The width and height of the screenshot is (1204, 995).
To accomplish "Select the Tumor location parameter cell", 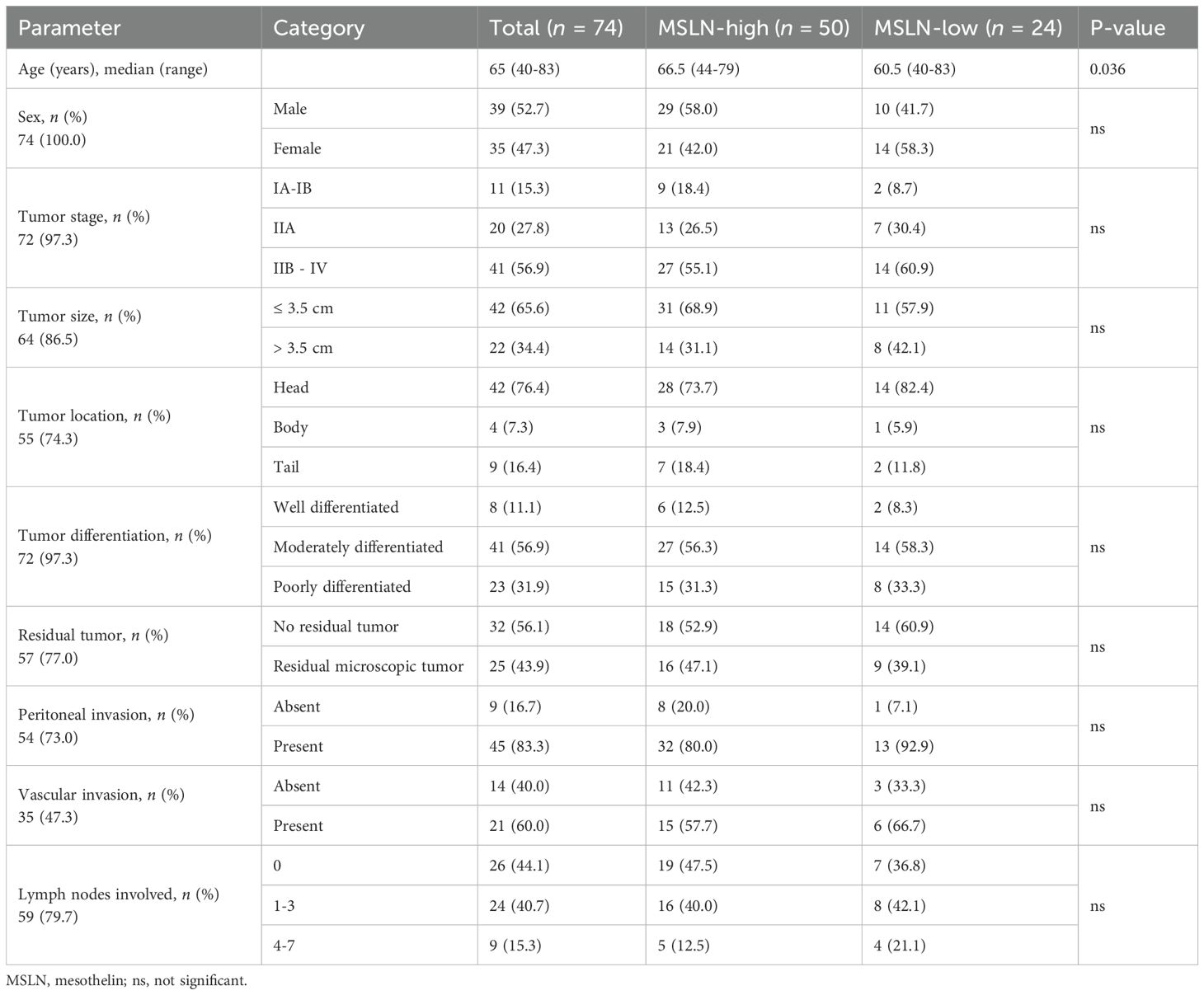I will pyautogui.click(x=94, y=427).
